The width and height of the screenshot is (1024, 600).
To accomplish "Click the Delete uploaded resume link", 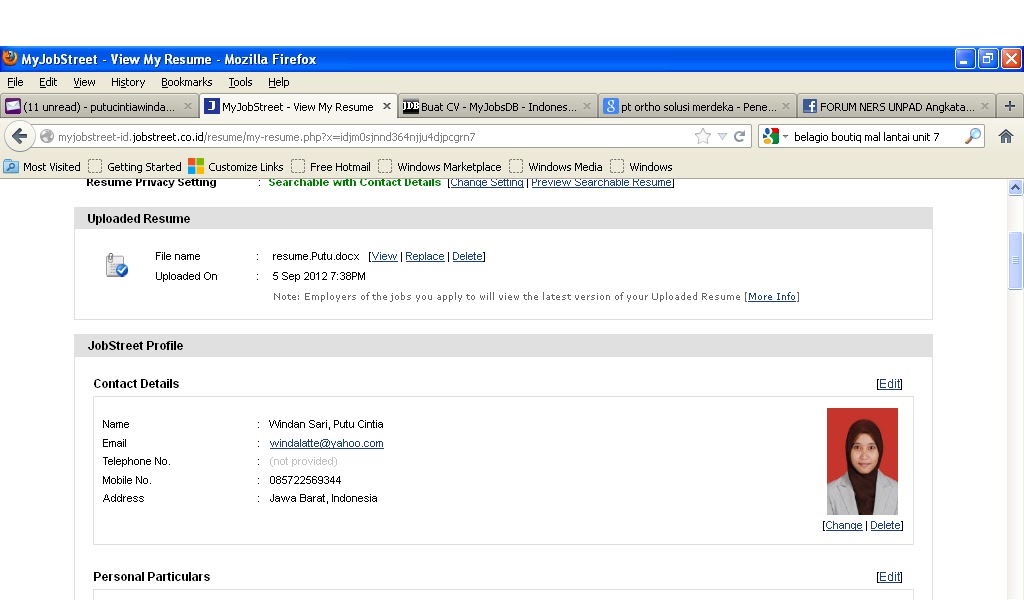I will [x=467, y=256].
